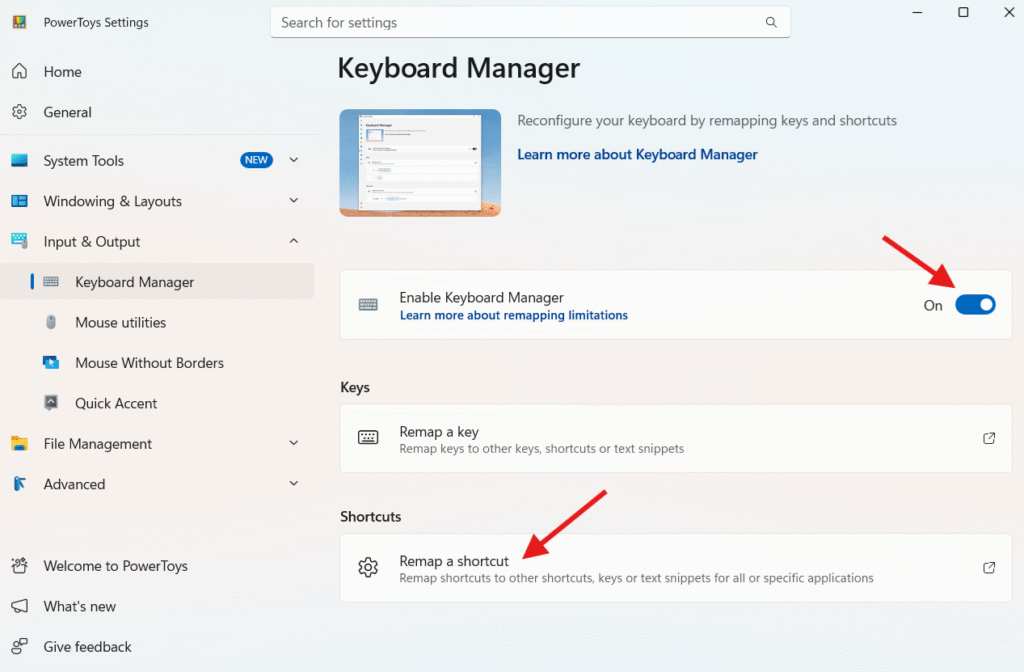Click the Home icon in sidebar

[19, 72]
